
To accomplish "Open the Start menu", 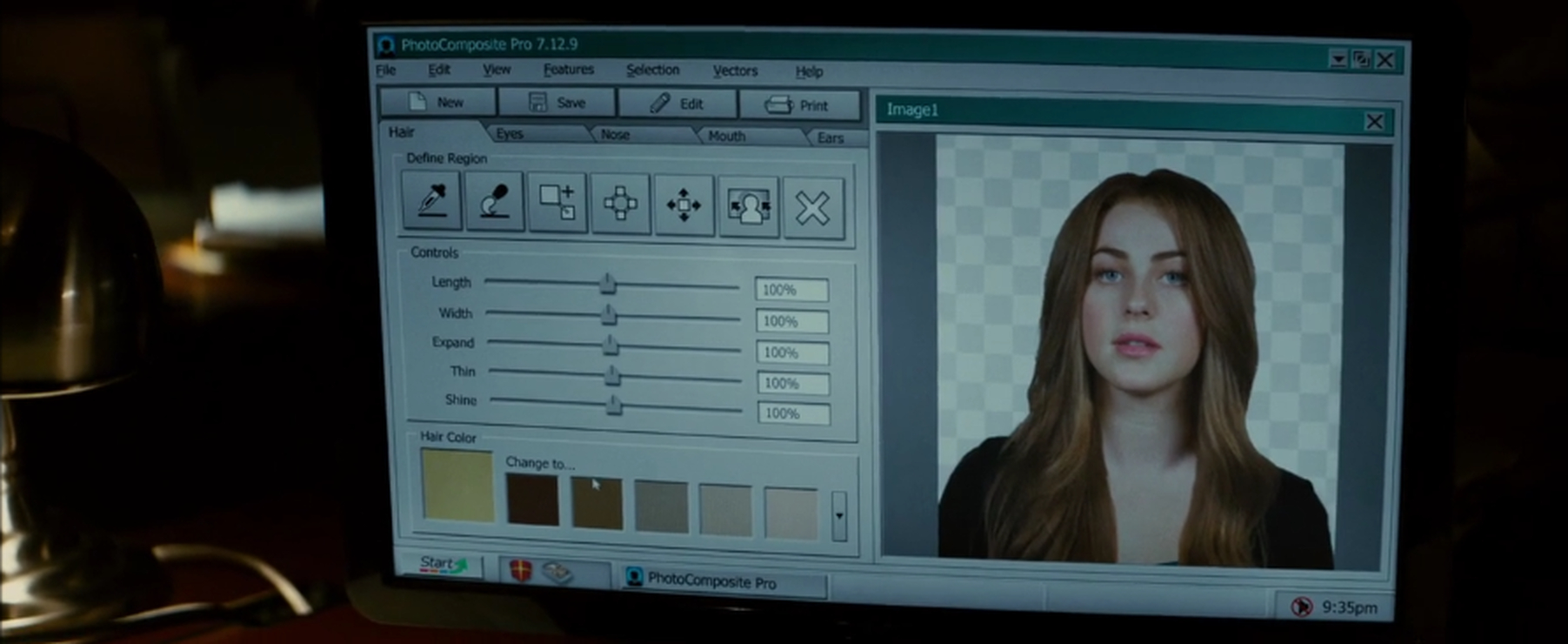I will coord(442,565).
